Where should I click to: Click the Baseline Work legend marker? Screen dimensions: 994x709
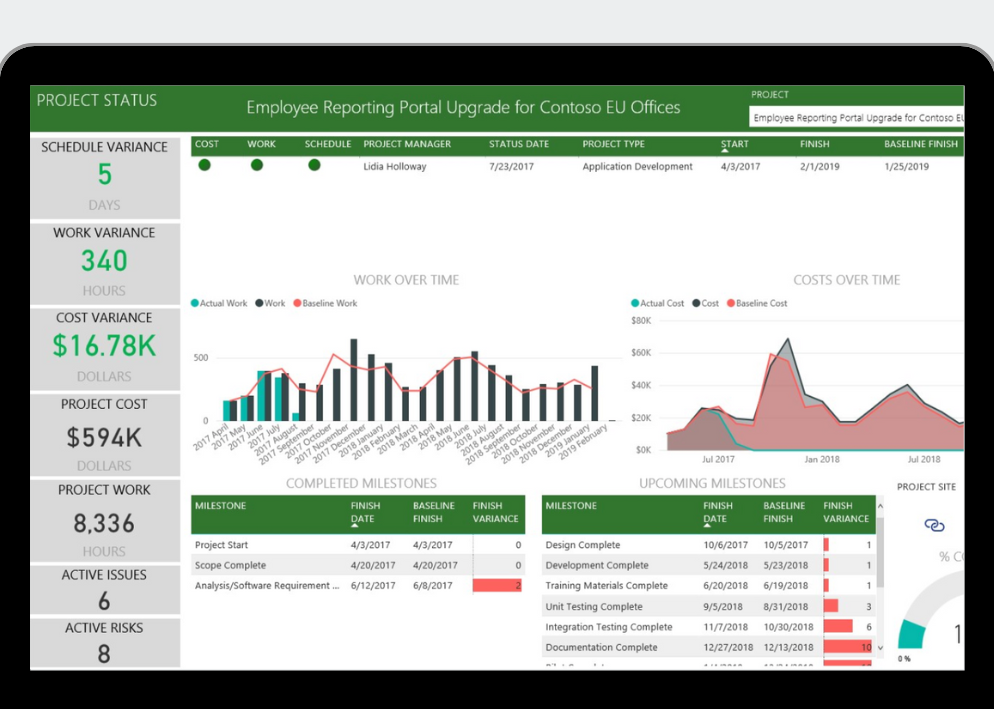click(x=297, y=303)
